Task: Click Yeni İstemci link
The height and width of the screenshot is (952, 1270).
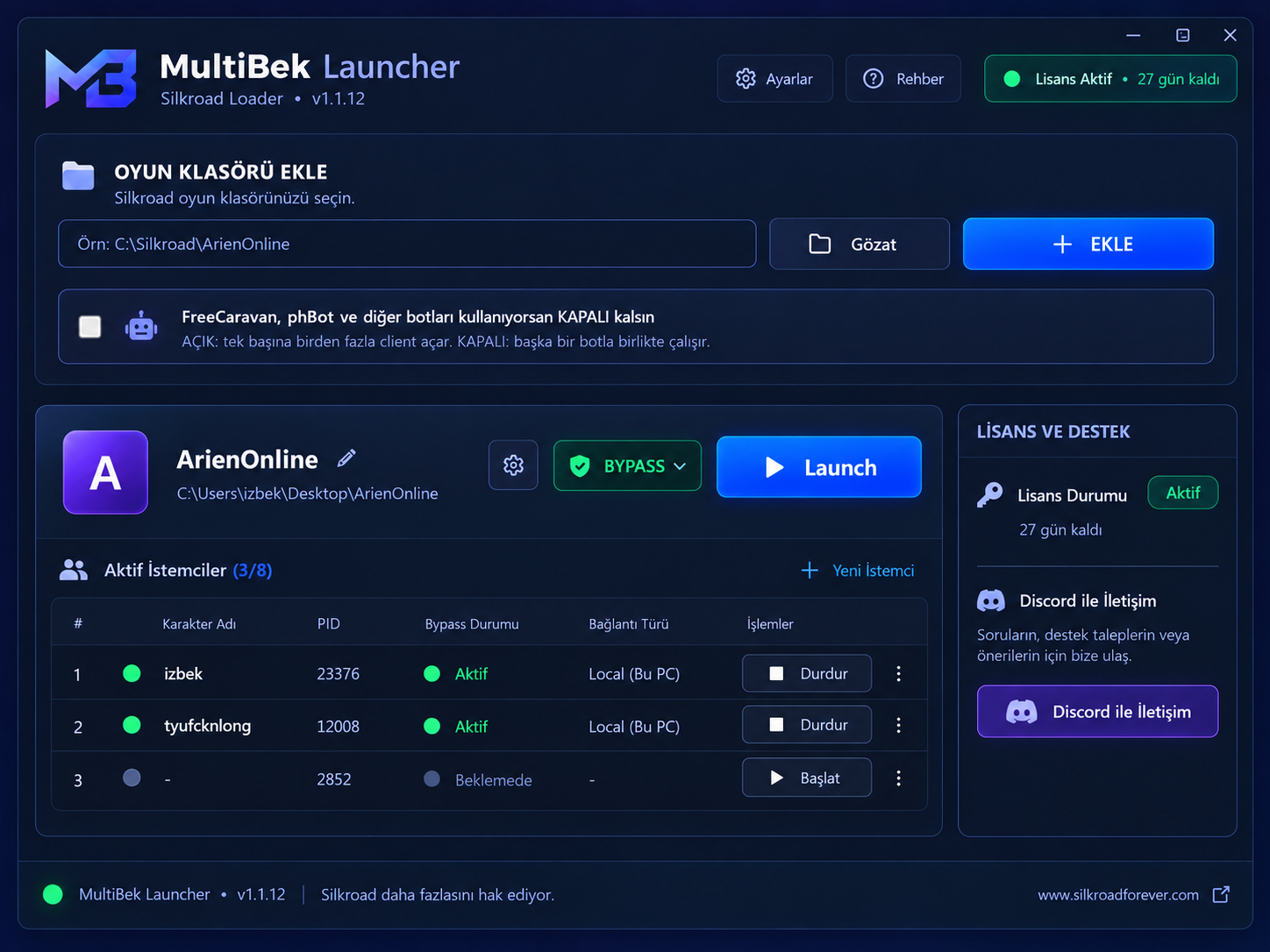Action: 858,571
